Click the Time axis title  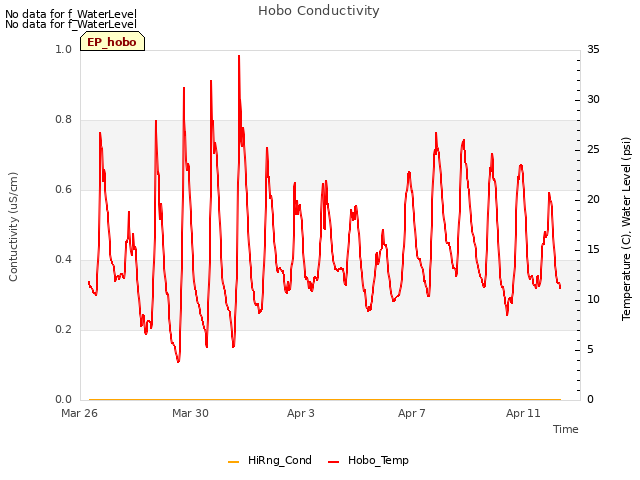pos(566,429)
